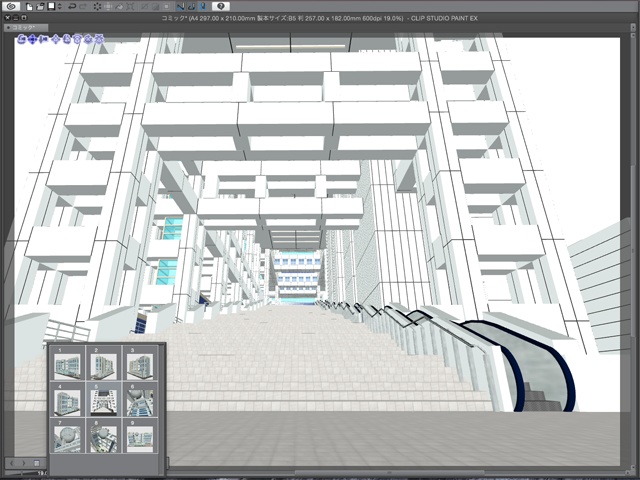Select the object 3D rotate manipulator icon
The height and width of the screenshot is (480, 640).
(67, 39)
